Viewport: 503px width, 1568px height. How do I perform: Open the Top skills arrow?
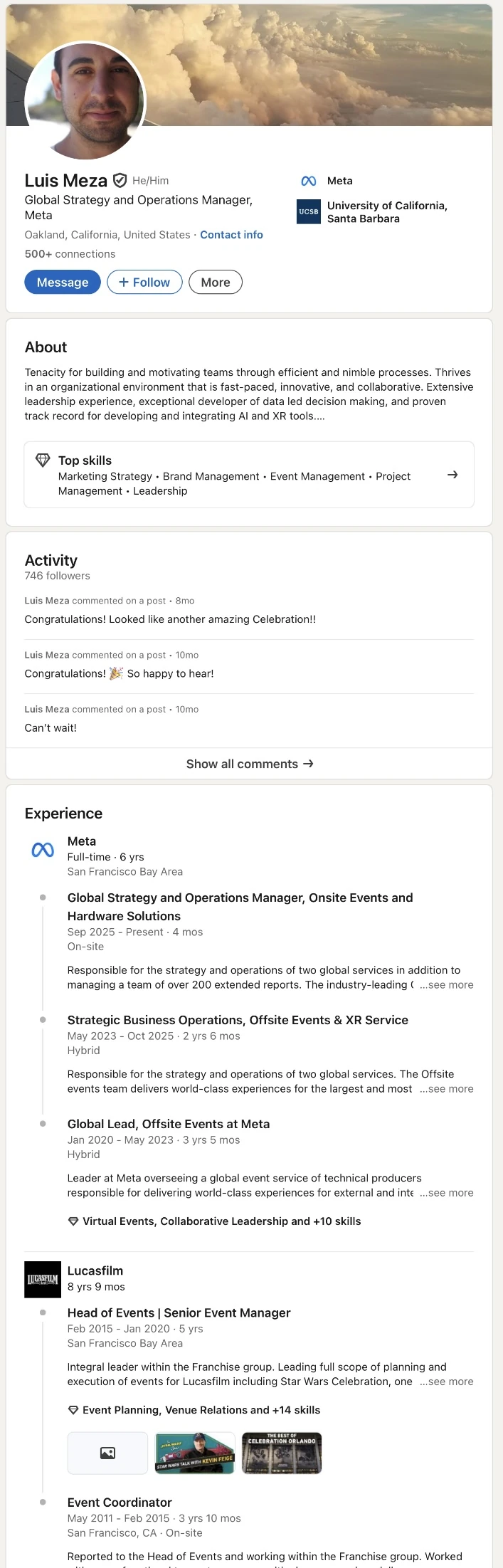pos(452,475)
